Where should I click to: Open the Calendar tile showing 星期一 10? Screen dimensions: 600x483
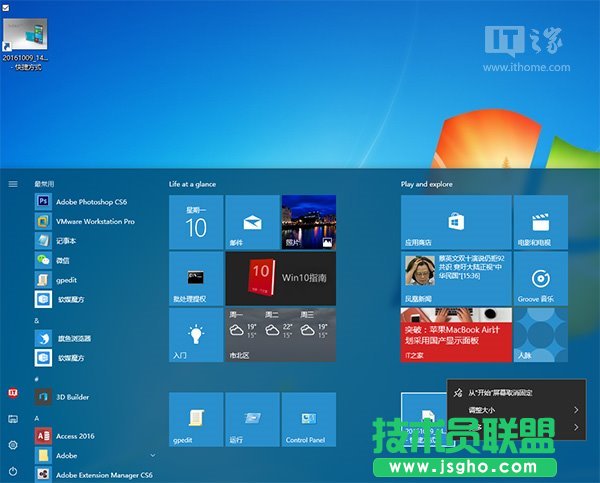tap(196, 222)
